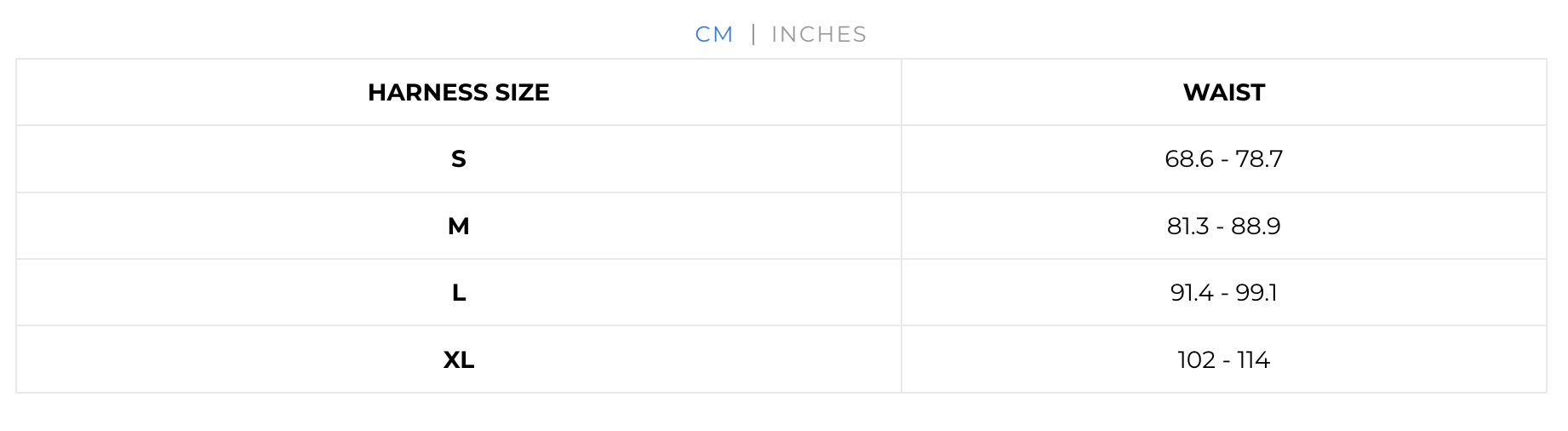This screenshot has width=1568, height=431.
Task: Click the number 114 in XL row
Action: 1253,359
